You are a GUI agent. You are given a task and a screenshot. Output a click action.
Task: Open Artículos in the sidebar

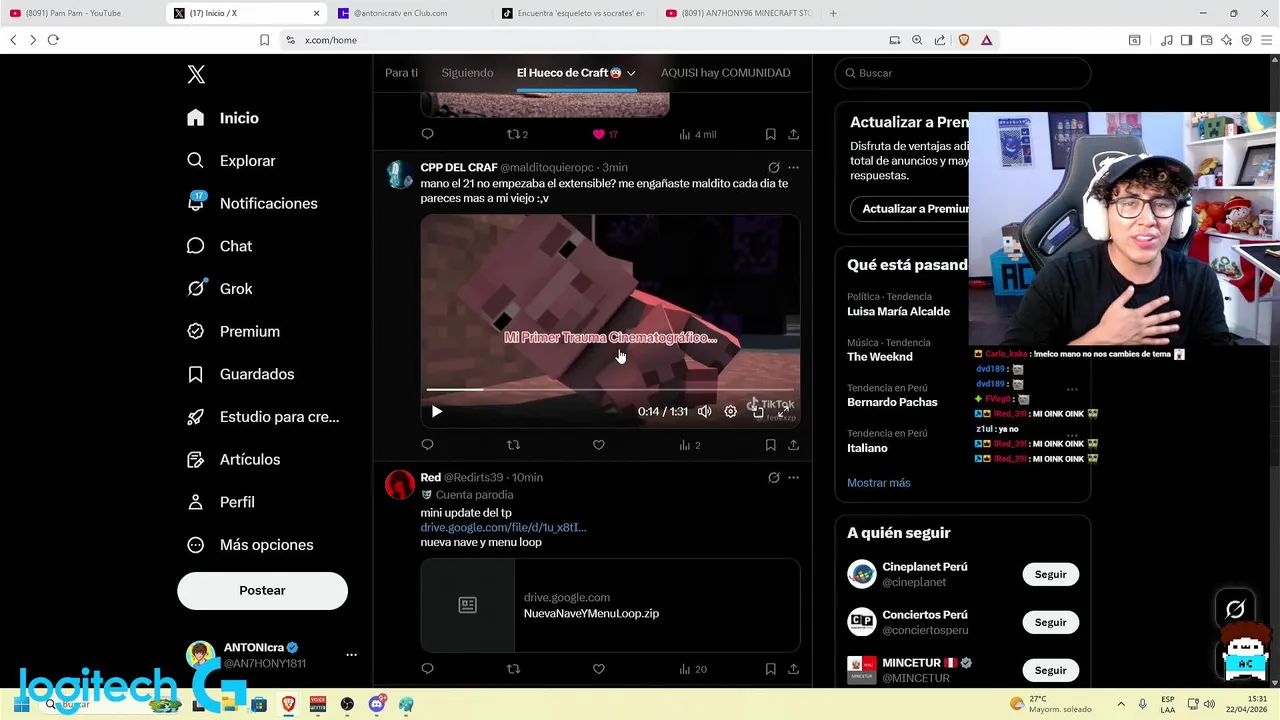coord(233,460)
